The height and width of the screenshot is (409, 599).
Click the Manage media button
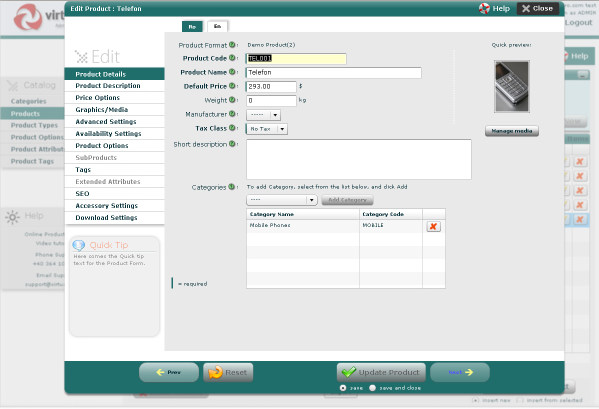512,131
